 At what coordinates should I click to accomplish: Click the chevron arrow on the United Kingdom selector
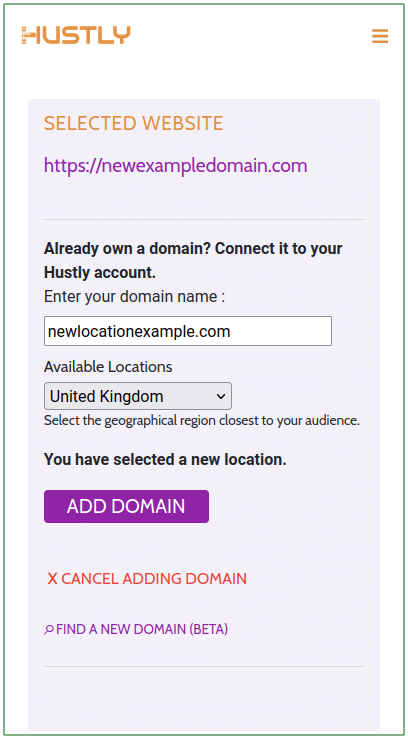[x=221, y=397]
